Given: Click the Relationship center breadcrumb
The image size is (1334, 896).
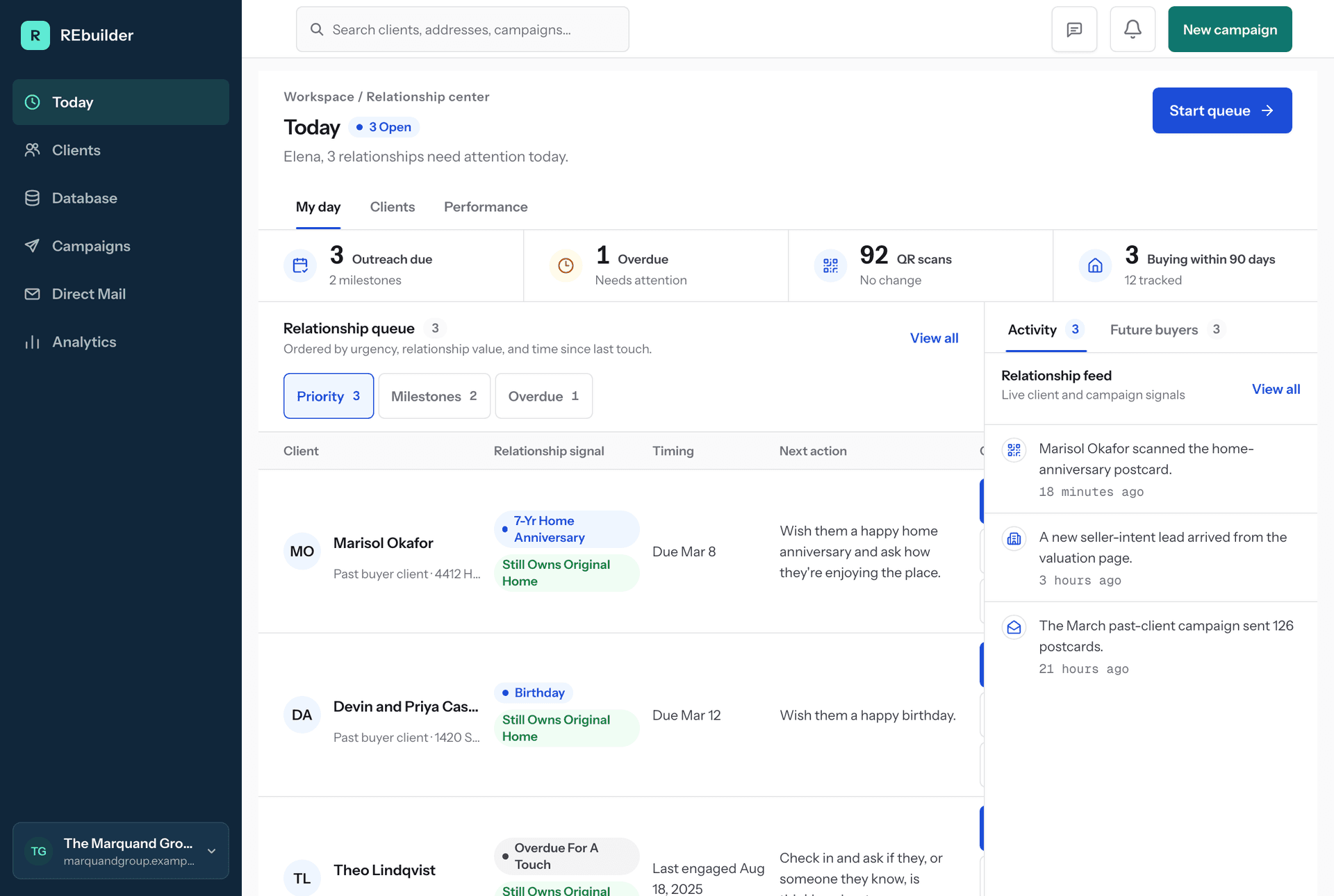Looking at the screenshot, I should tap(428, 97).
